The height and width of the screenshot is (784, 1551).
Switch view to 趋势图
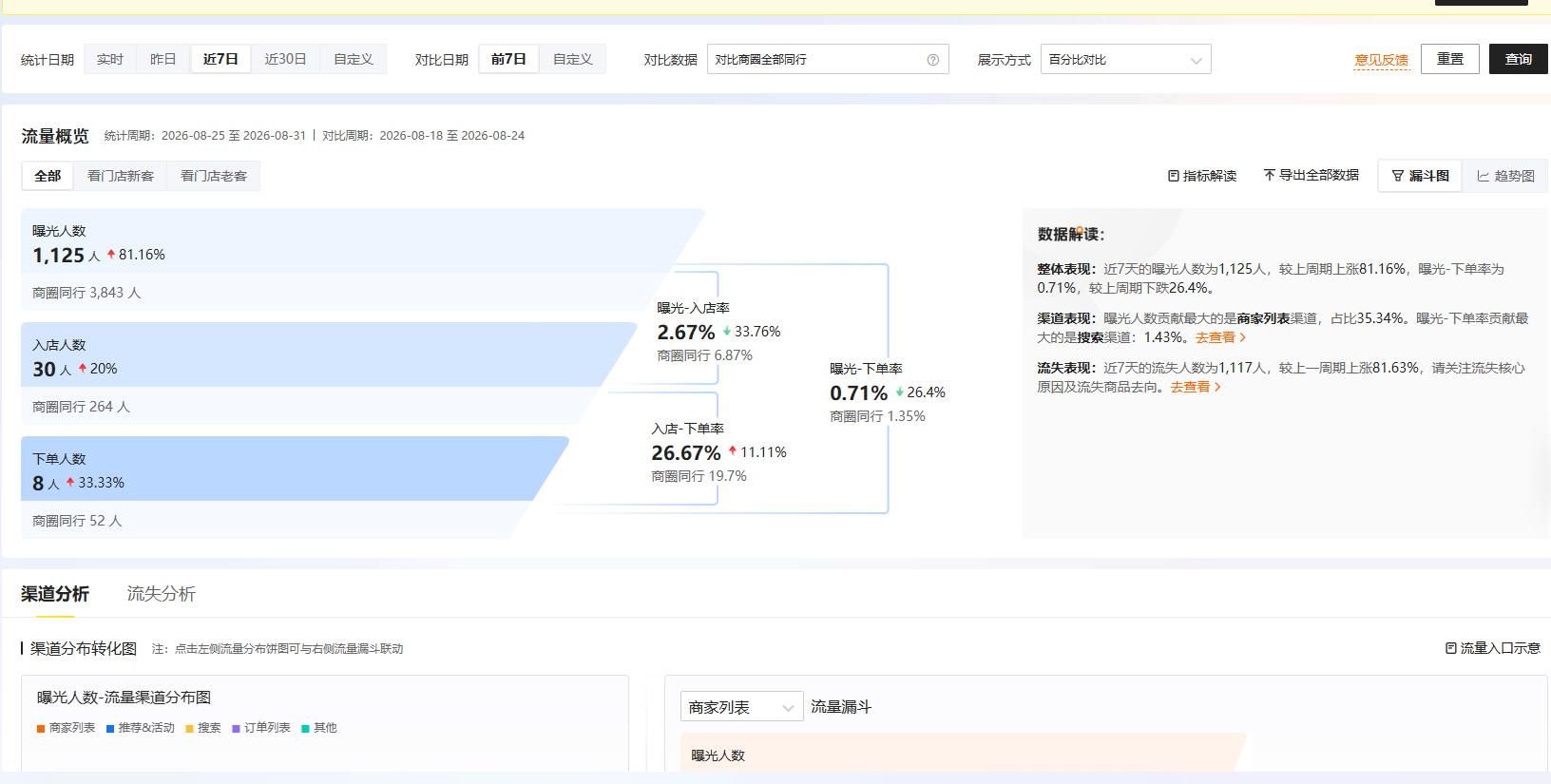[x=1505, y=176]
